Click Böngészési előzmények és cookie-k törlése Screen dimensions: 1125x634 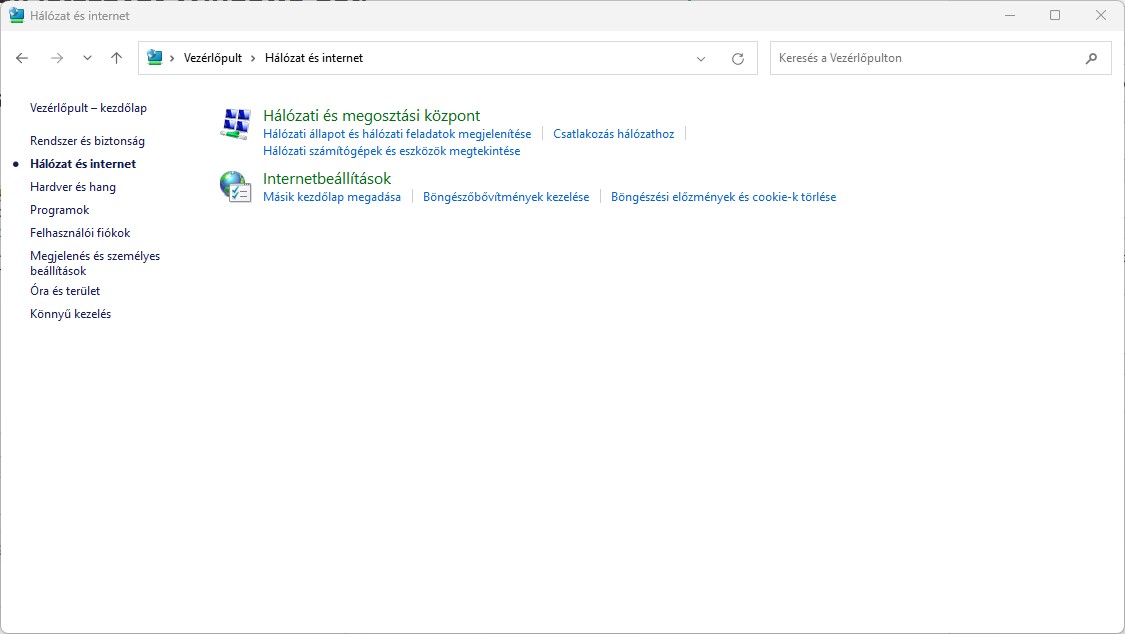point(723,197)
